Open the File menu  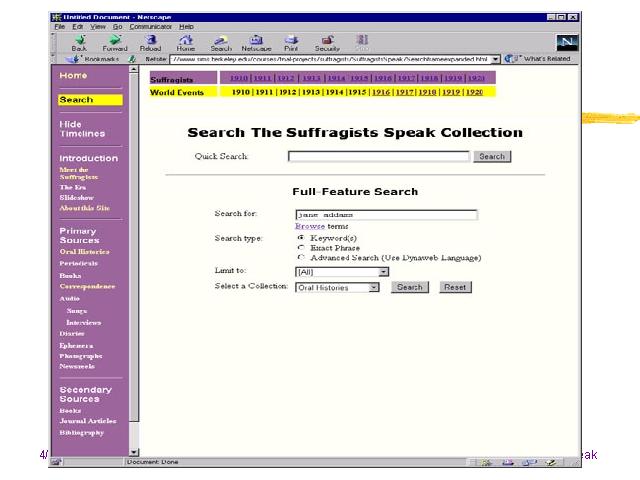point(60,27)
